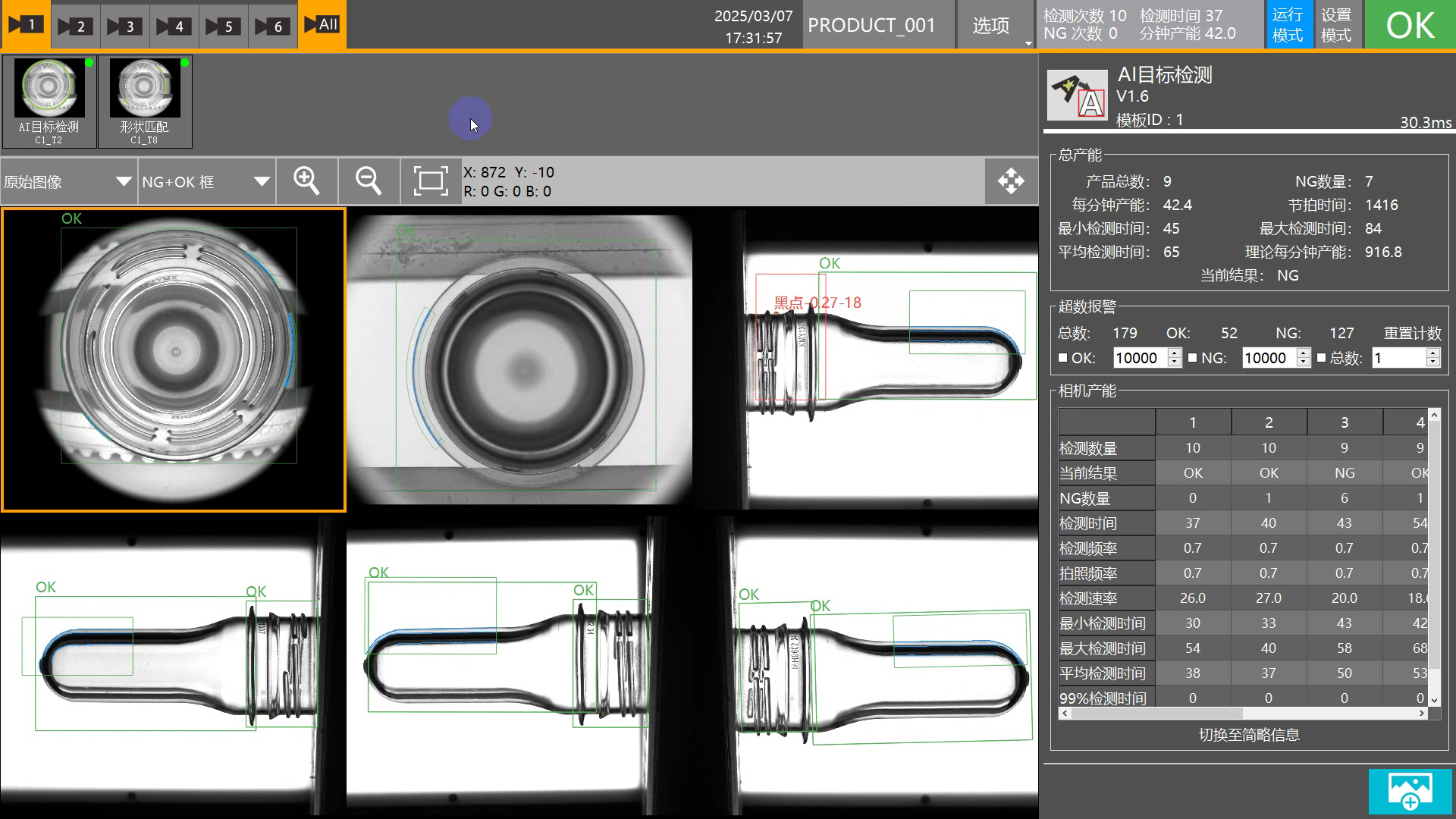
Task: Click the add image icon at bottom right
Action: point(1410,791)
